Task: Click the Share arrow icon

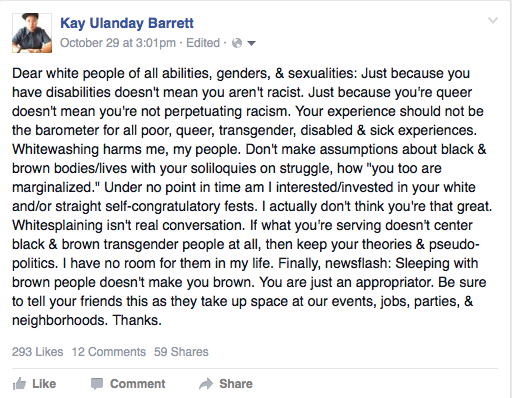Action: coord(206,384)
